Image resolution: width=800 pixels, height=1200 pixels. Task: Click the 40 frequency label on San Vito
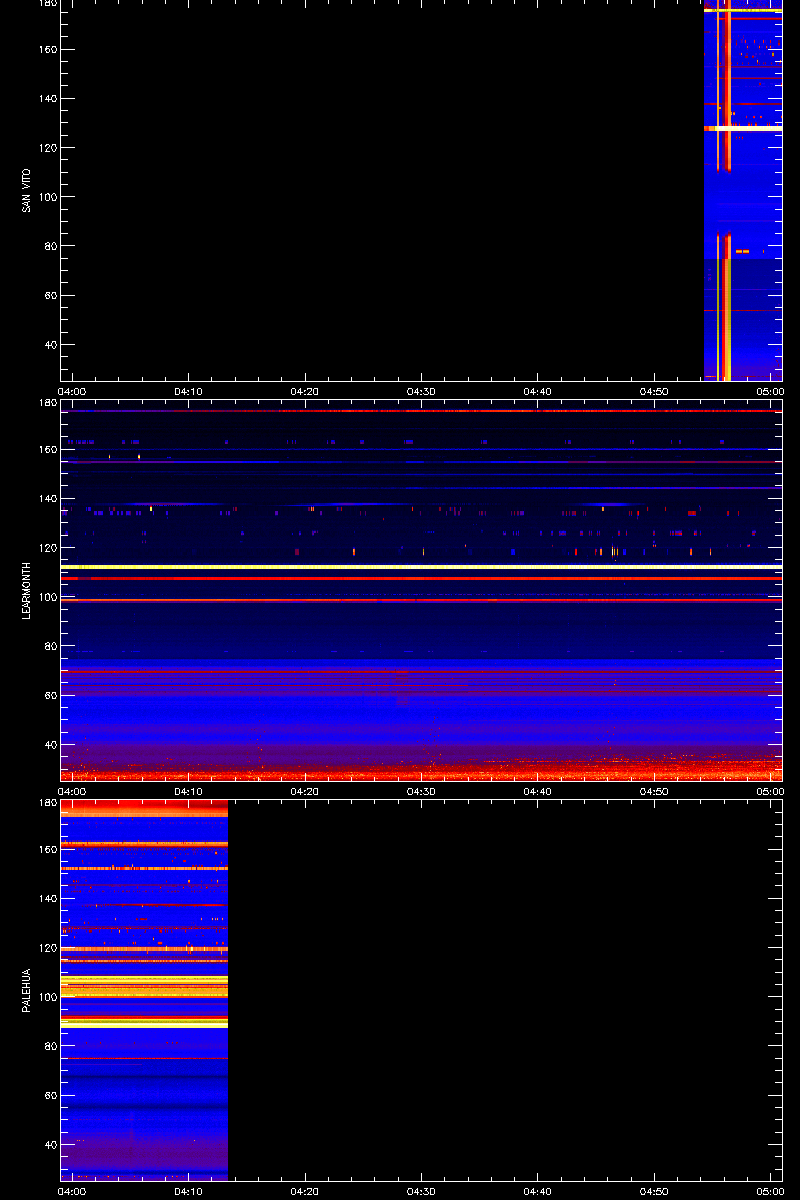tap(51, 345)
